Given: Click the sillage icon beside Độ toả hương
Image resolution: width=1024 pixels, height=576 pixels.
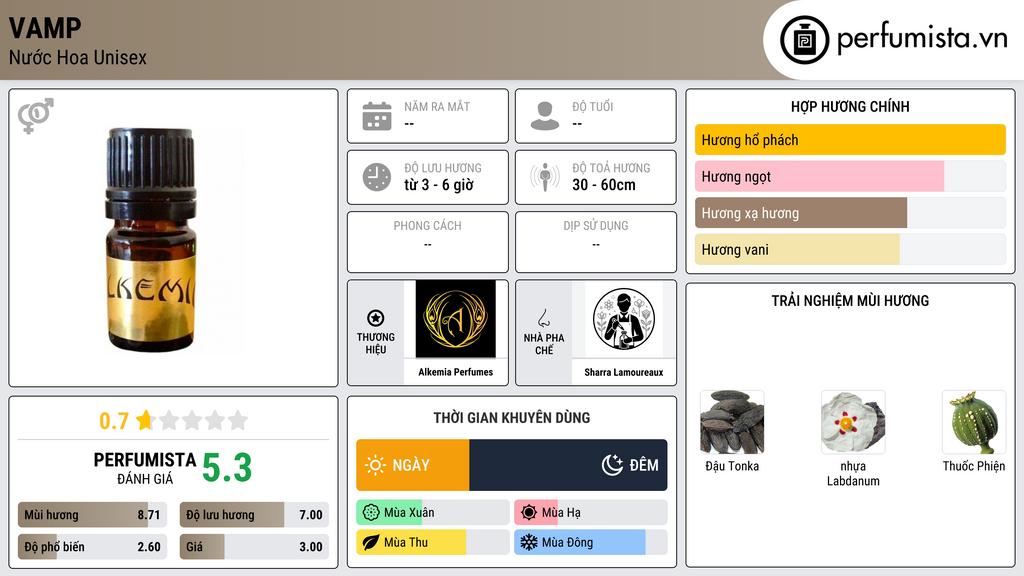Looking at the screenshot, I should (545, 177).
